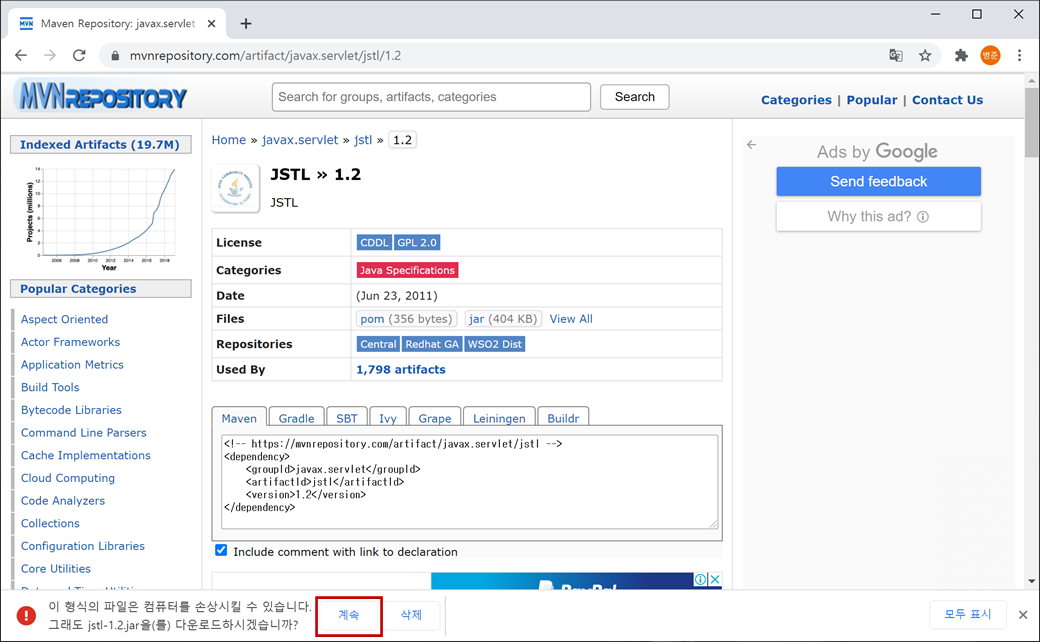Open the Build Tools category
This screenshot has width=1040, height=642.
(x=50, y=387)
